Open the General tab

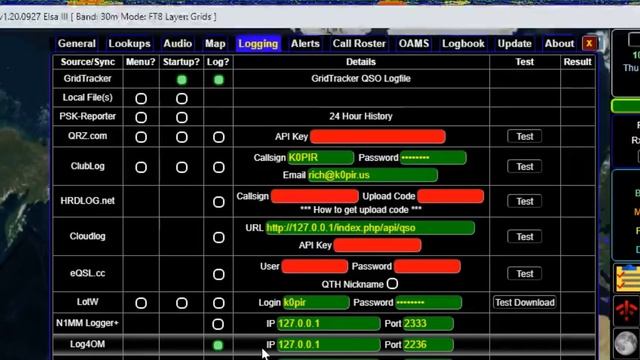coord(77,44)
